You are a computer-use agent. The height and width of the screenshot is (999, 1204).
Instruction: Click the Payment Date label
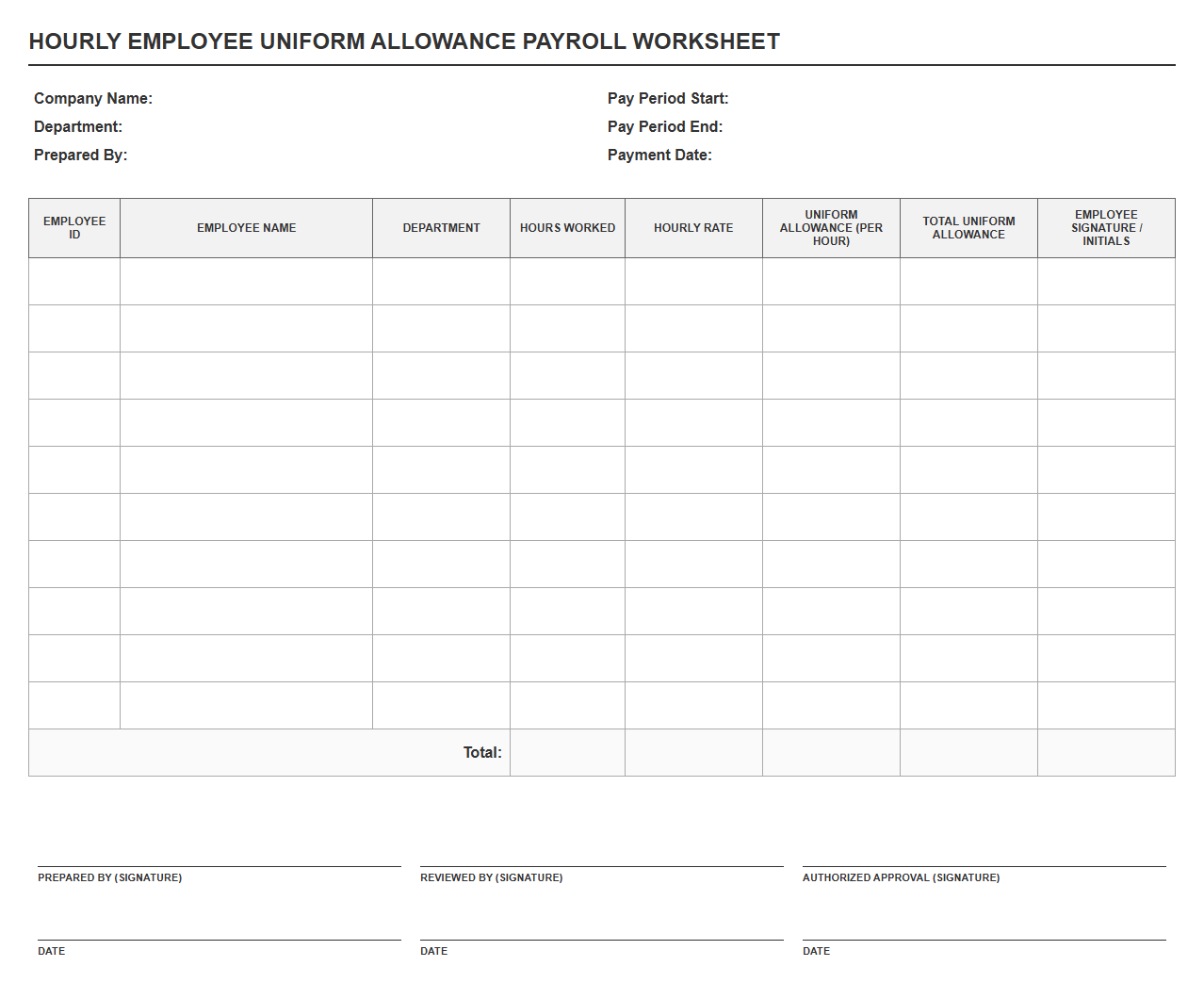point(659,155)
